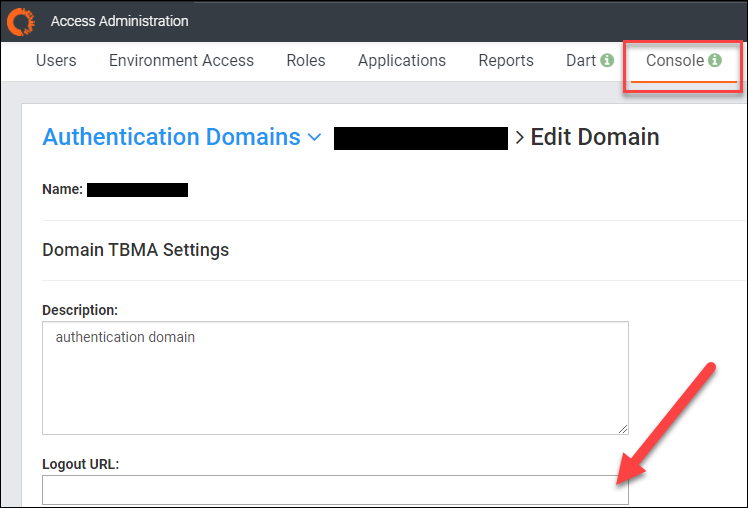The height and width of the screenshot is (508, 748).
Task: Click the redacted domain breadcrumb link
Action: [421, 138]
